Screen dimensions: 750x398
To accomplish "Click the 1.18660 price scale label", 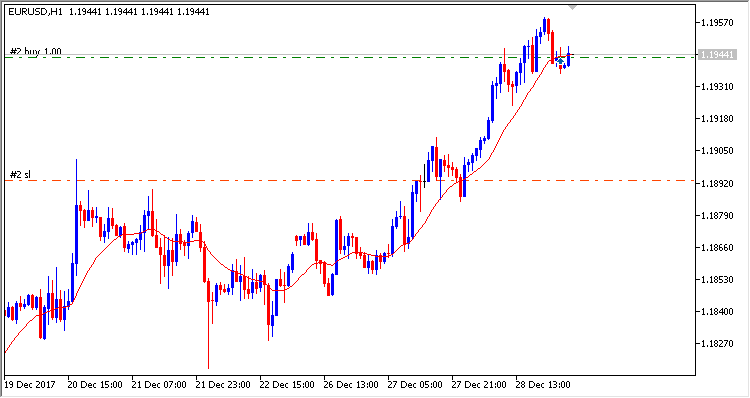I will pos(717,247).
